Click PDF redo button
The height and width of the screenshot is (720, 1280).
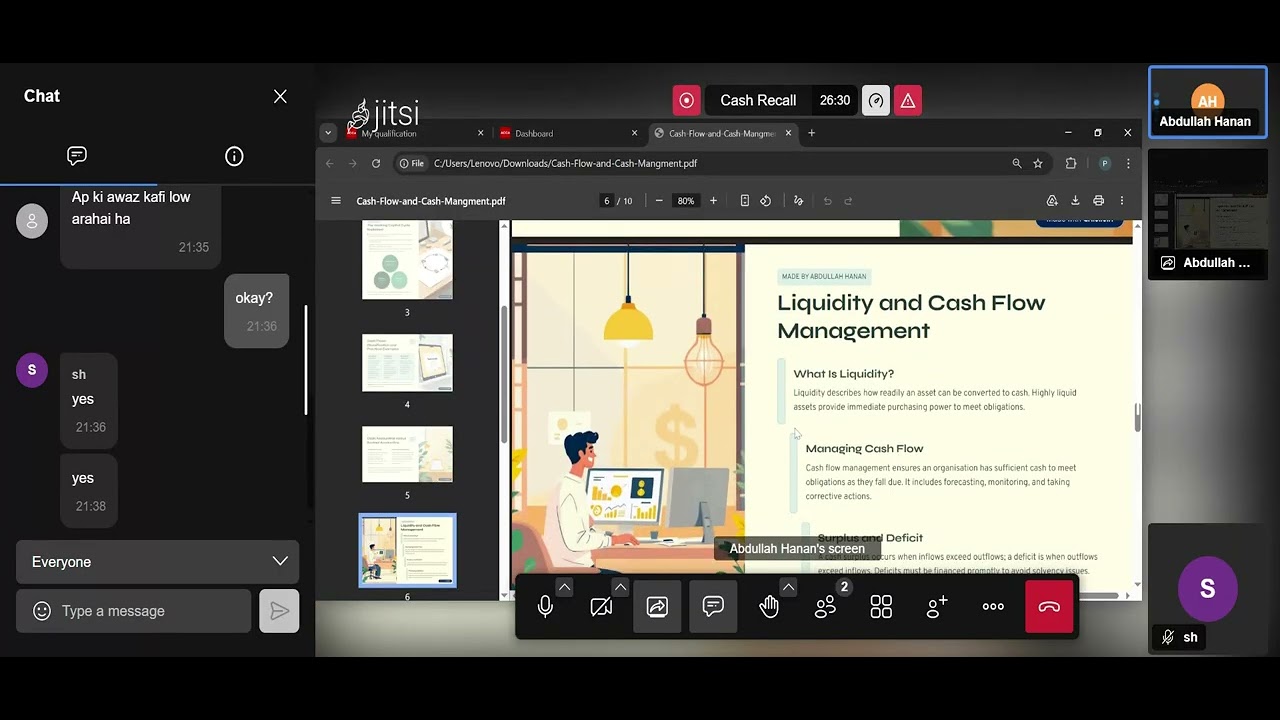point(848,201)
